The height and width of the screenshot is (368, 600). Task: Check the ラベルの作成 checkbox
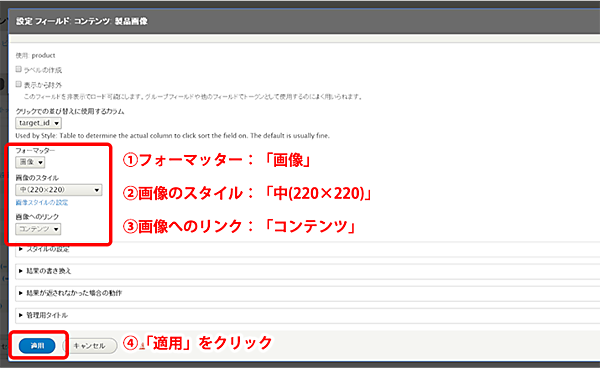click(18, 69)
